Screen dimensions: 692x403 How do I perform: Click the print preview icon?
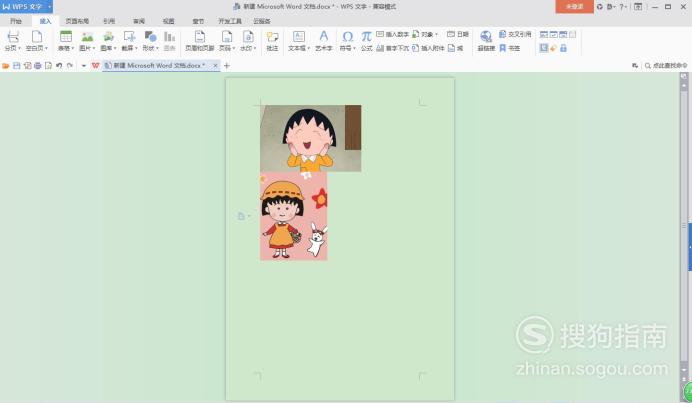point(49,66)
